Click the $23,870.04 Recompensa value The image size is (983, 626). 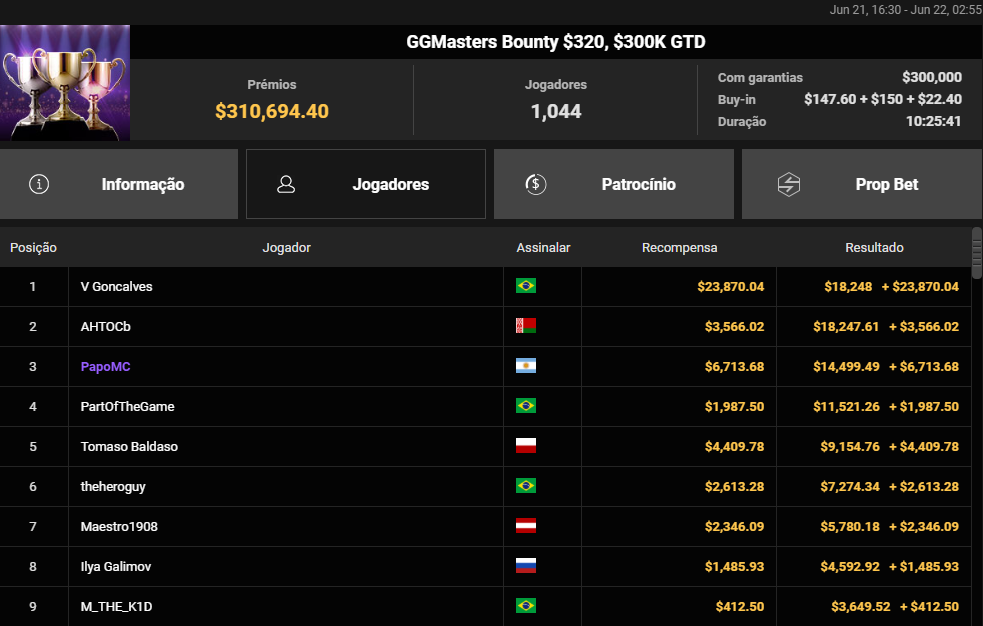[x=730, y=286]
